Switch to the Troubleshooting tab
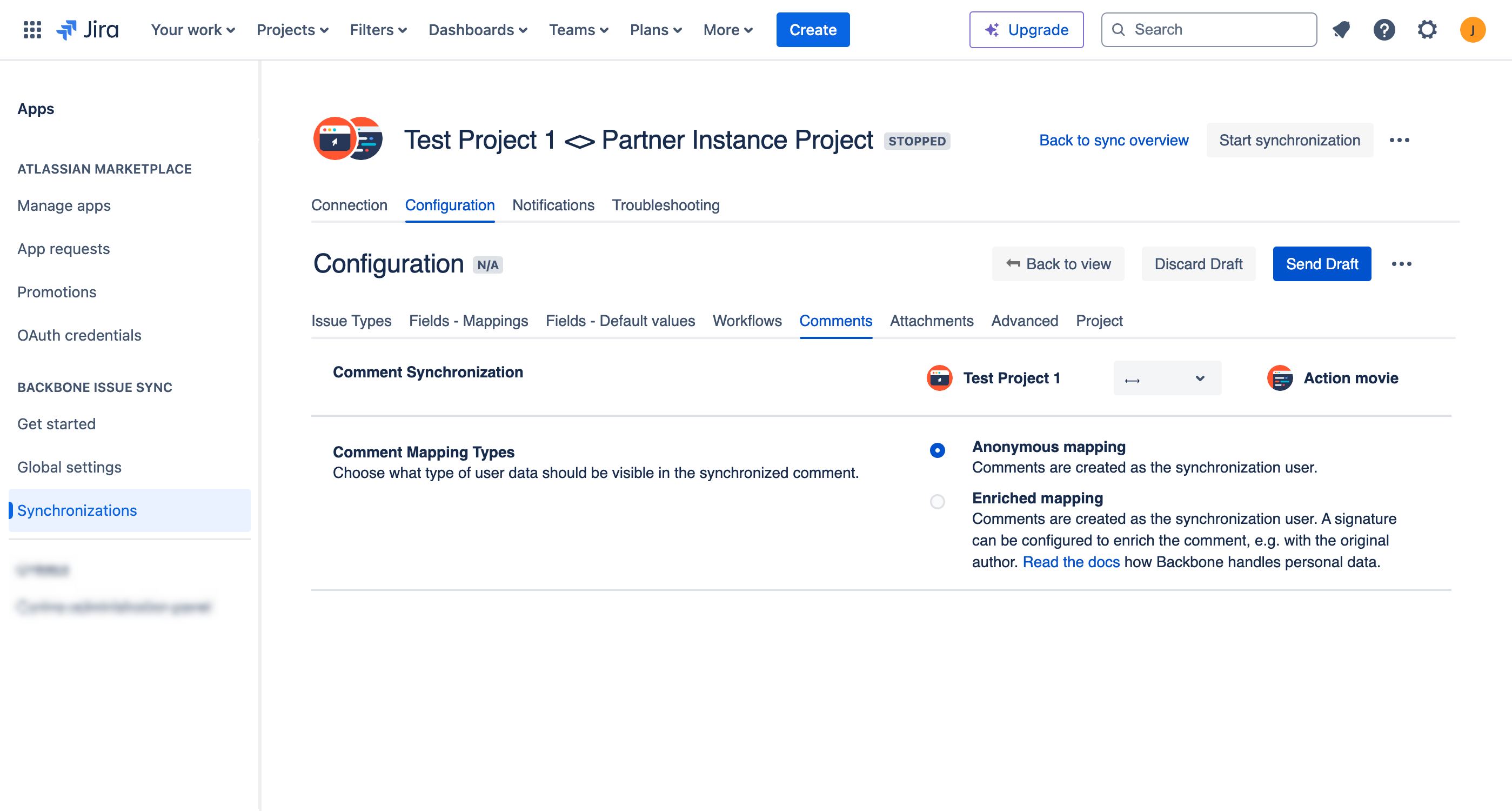This screenshot has width=1512, height=811. 666,205
